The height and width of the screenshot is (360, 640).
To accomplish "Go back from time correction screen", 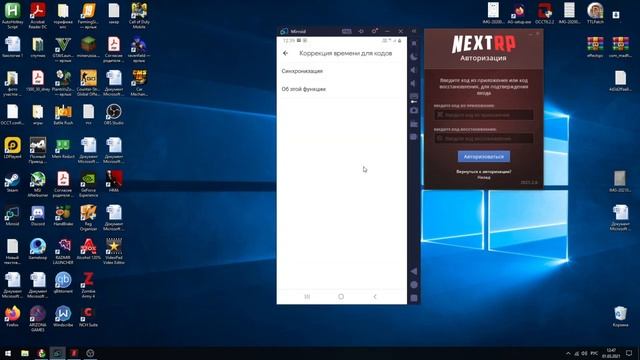I will (x=285, y=53).
